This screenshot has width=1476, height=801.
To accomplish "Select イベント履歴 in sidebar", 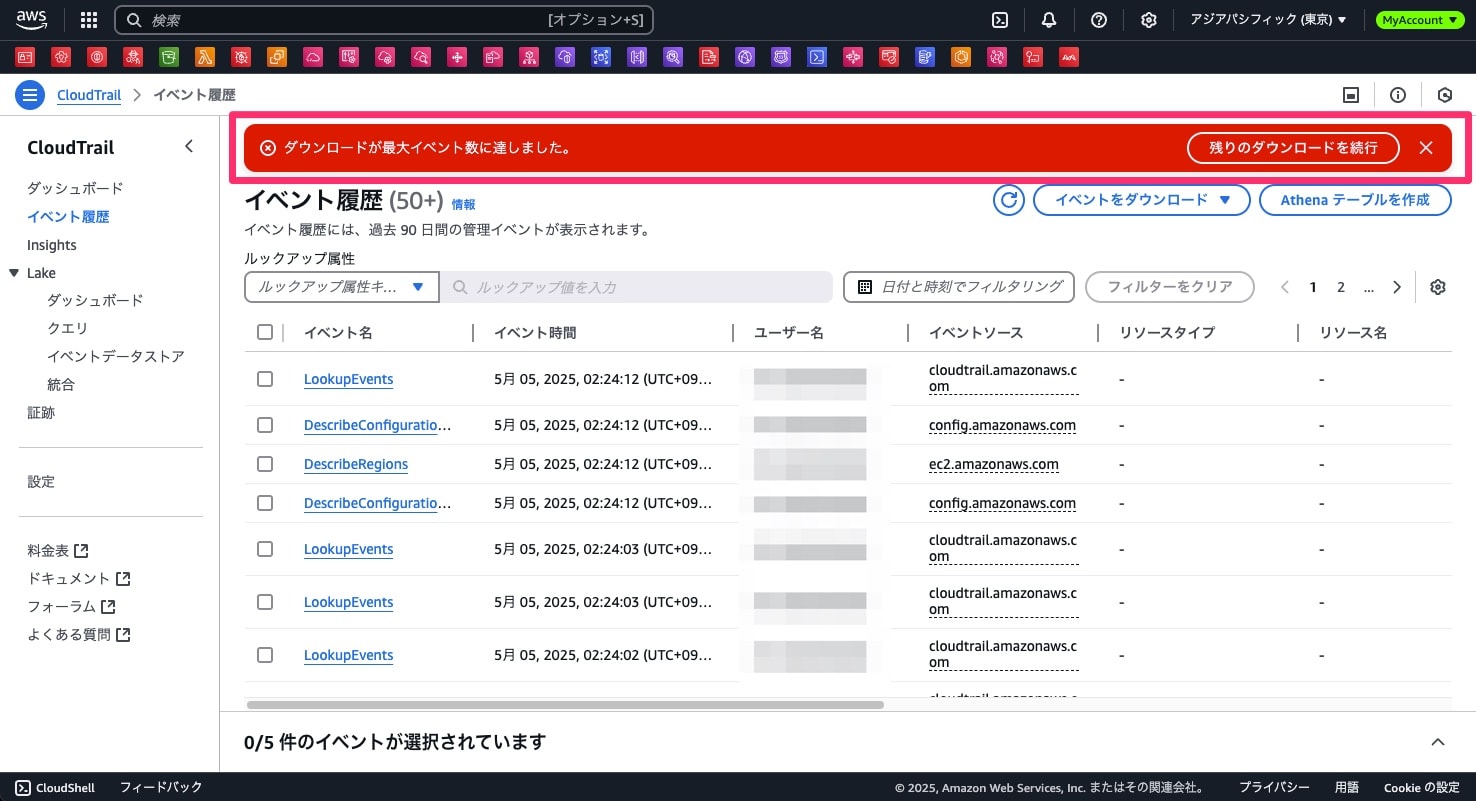I will [x=68, y=217].
